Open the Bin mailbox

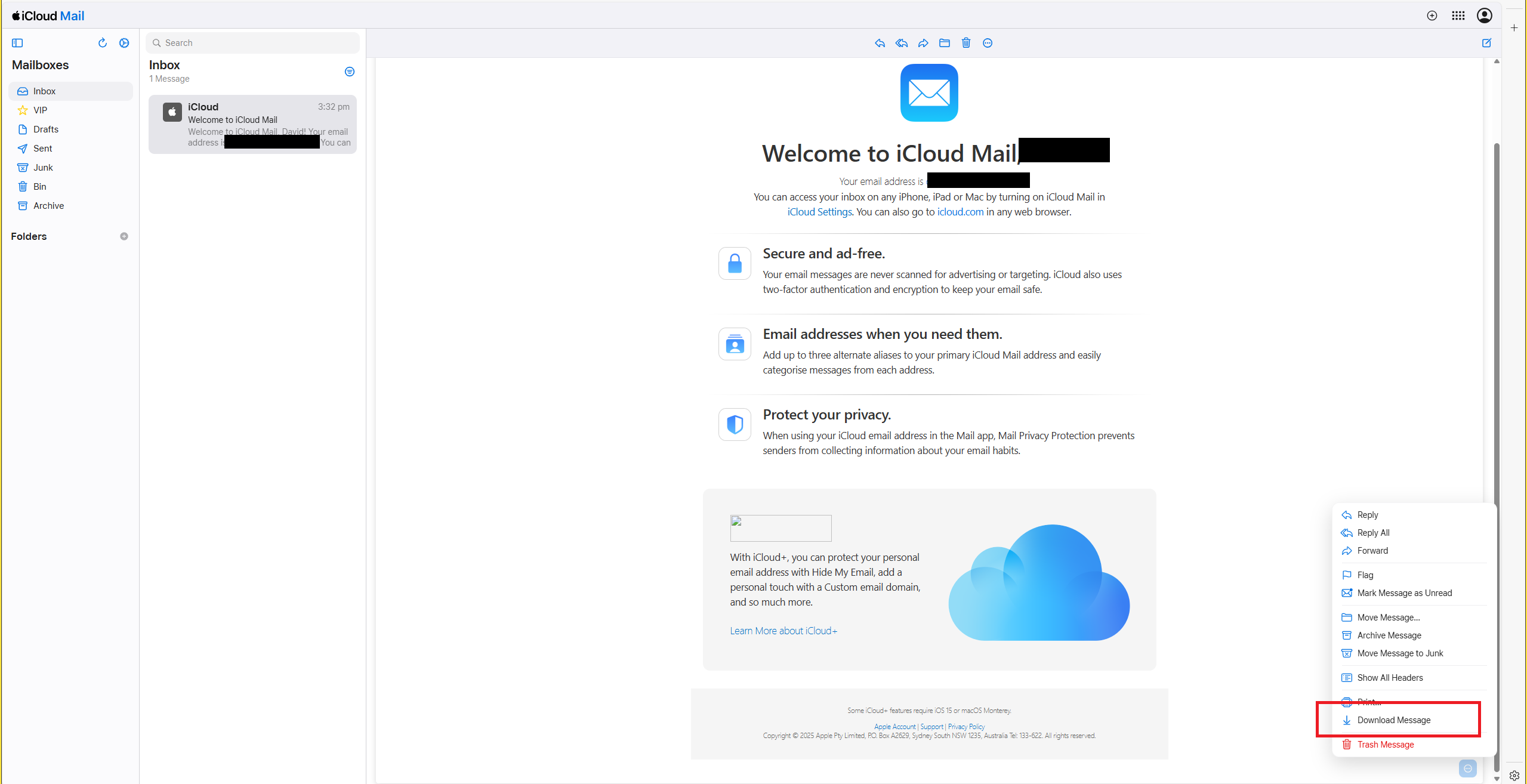coord(70,187)
